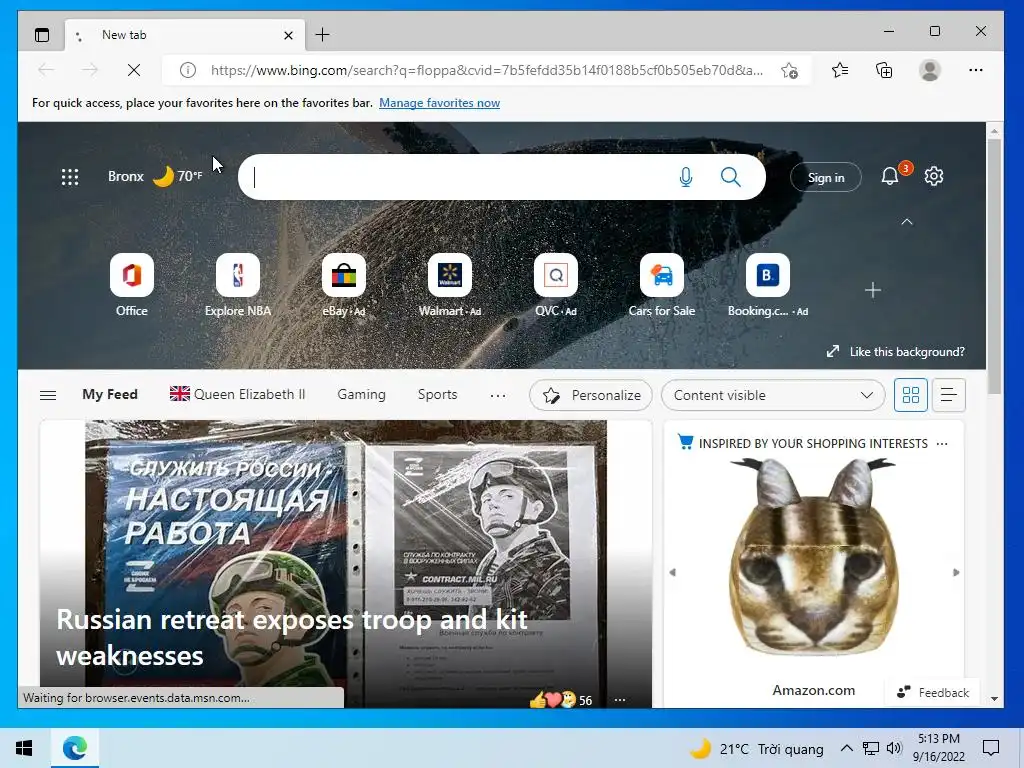Viewport: 1024px width, 768px height.
Task: Expand Content visible dropdown
Action: point(773,395)
